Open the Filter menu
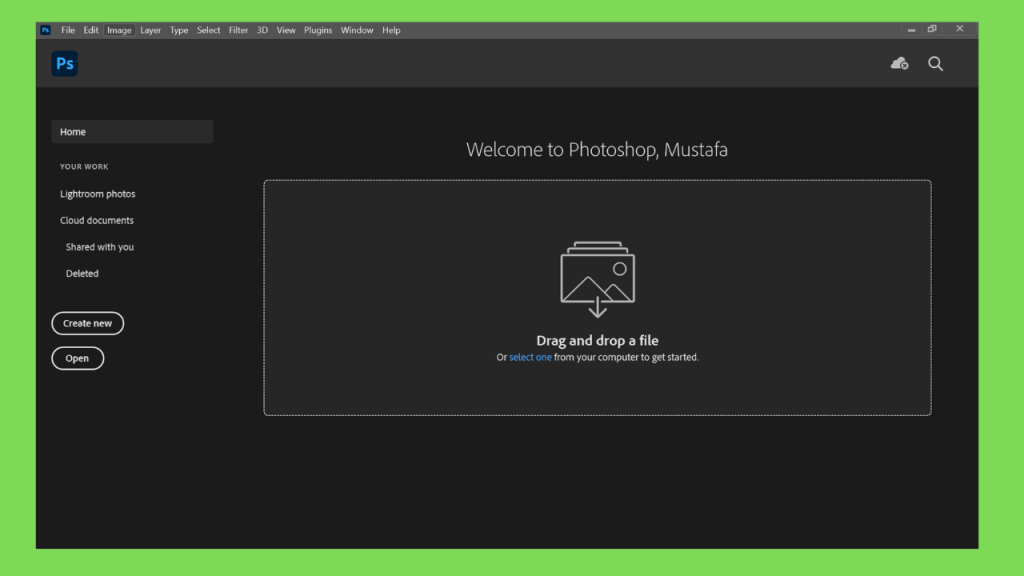Image resolution: width=1024 pixels, height=576 pixels. click(238, 30)
